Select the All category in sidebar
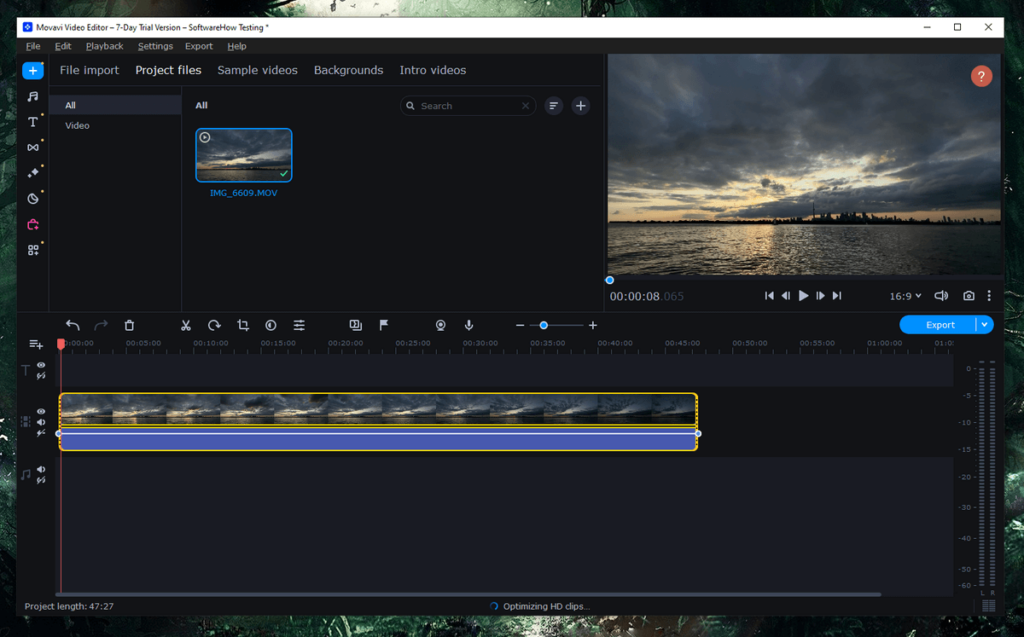The height and width of the screenshot is (637, 1024). pos(115,105)
